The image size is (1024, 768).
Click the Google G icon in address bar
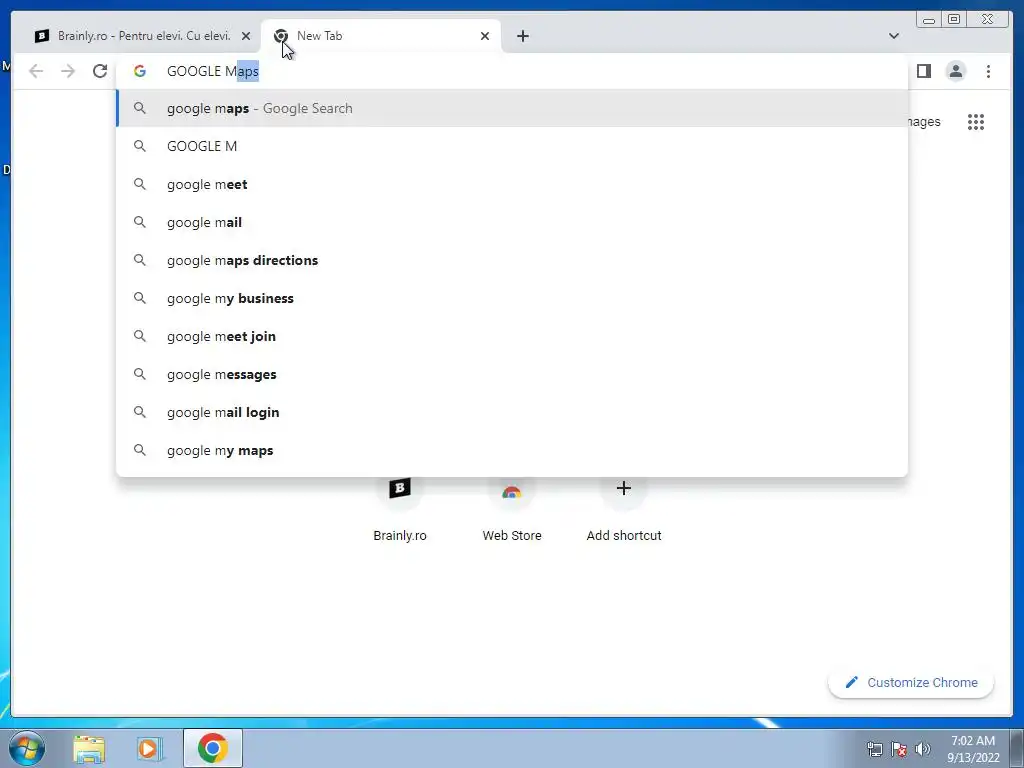coord(140,71)
